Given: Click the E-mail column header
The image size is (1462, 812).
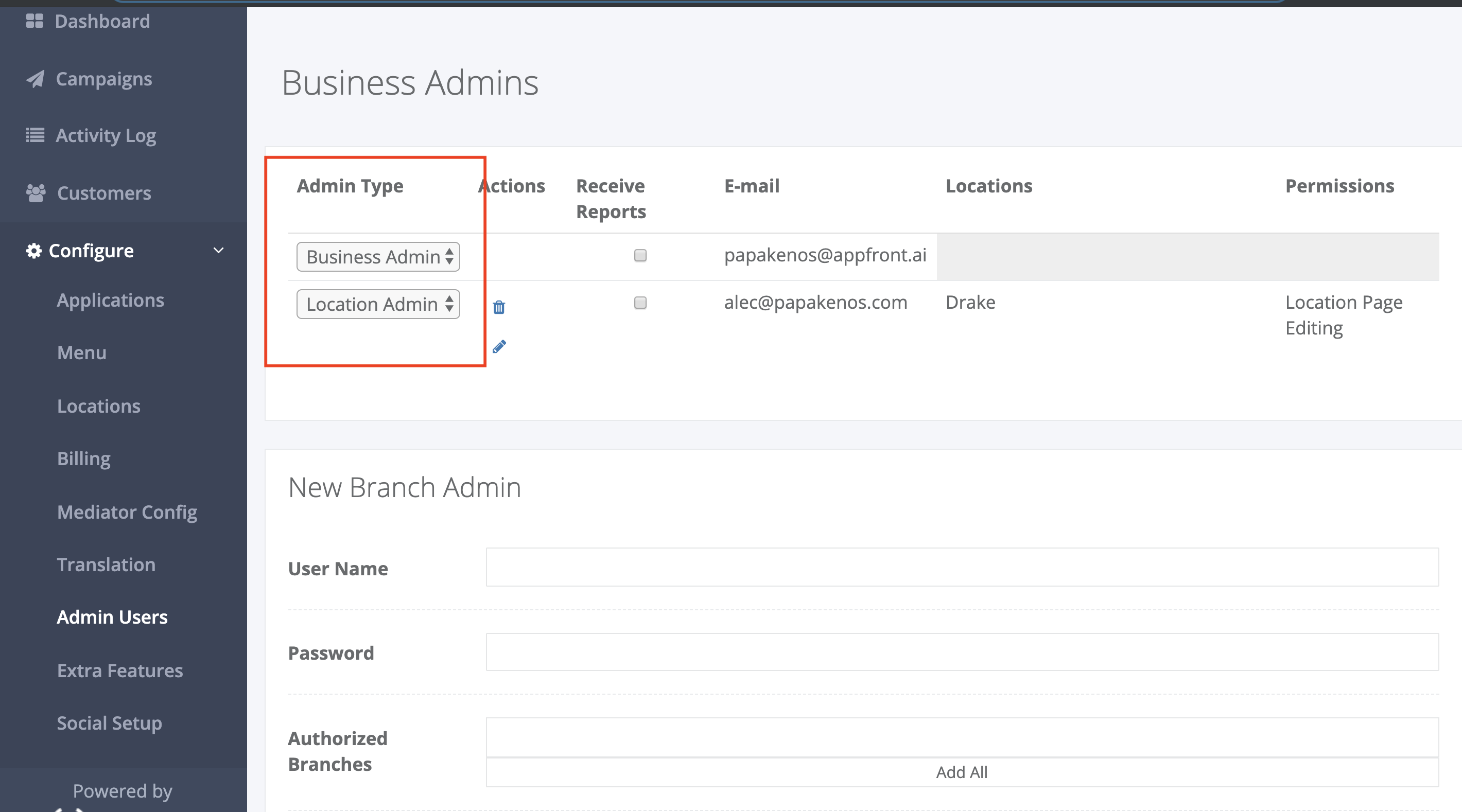Looking at the screenshot, I should coord(752,186).
